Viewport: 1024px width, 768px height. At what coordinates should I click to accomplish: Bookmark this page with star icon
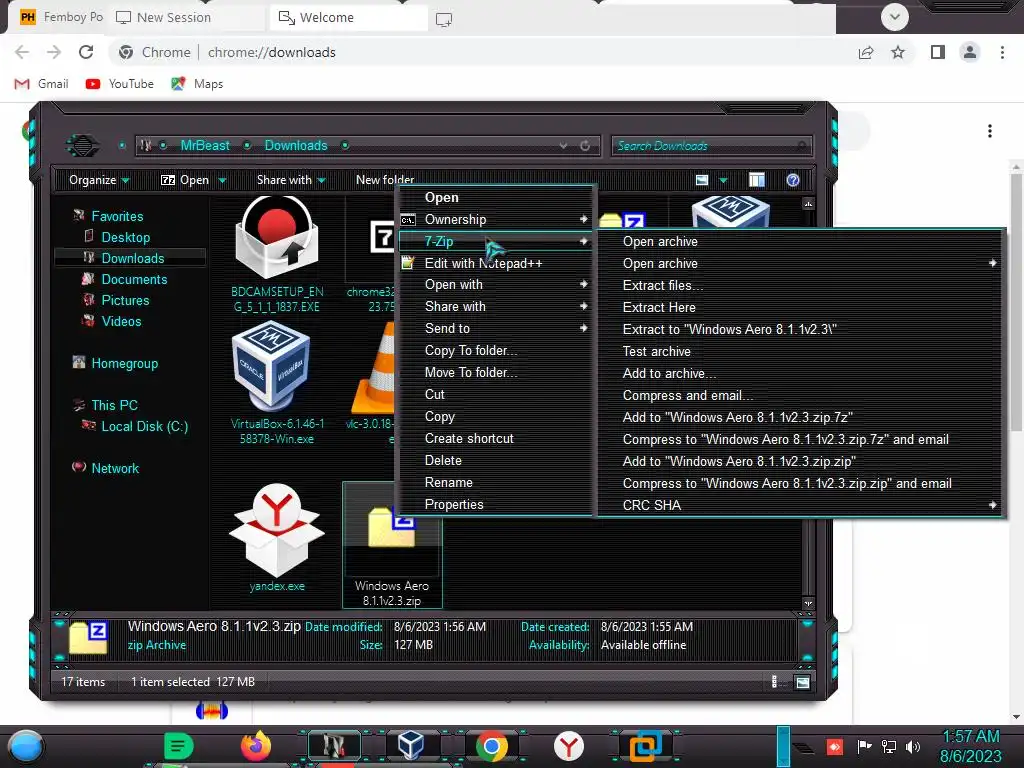click(x=898, y=52)
